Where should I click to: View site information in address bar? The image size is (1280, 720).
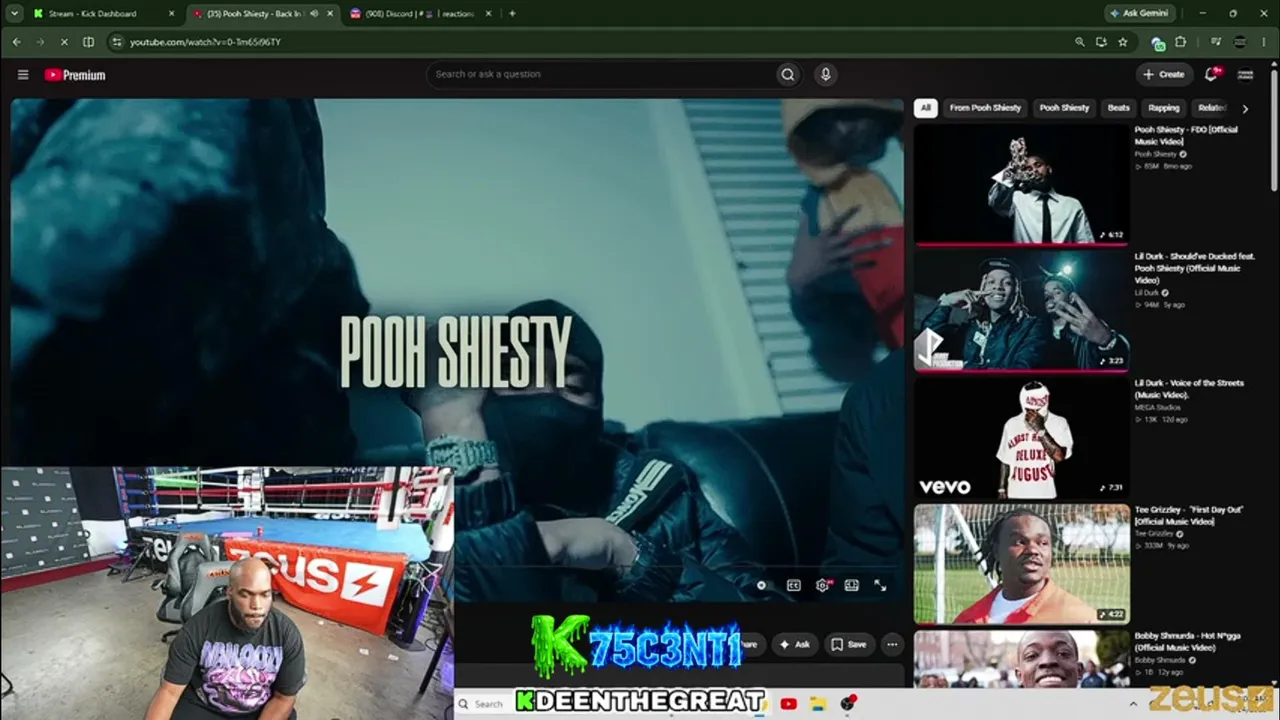pos(117,42)
